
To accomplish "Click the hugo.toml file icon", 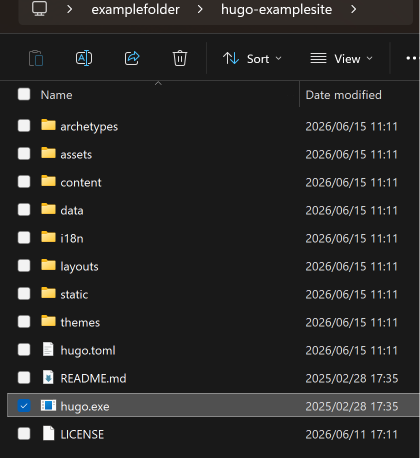I will coord(48,349).
